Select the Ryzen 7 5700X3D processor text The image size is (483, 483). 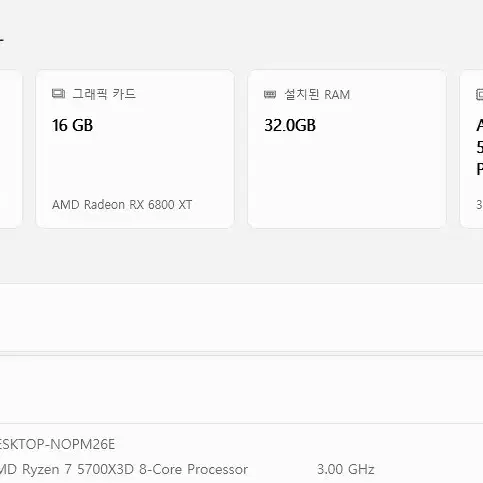tap(123, 469)
